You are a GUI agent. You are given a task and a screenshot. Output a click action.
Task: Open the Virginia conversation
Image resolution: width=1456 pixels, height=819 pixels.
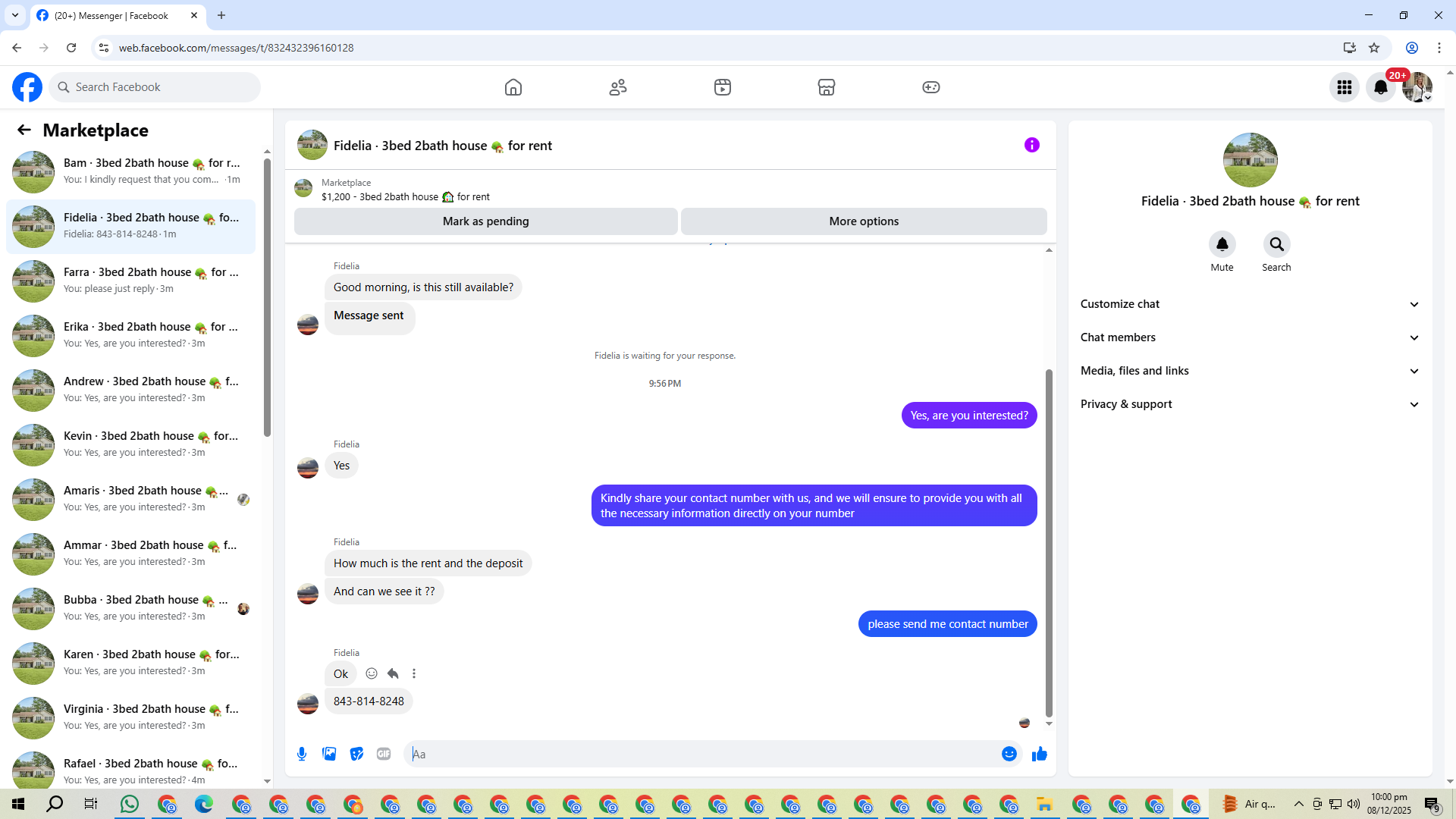[x=130, y=717]
